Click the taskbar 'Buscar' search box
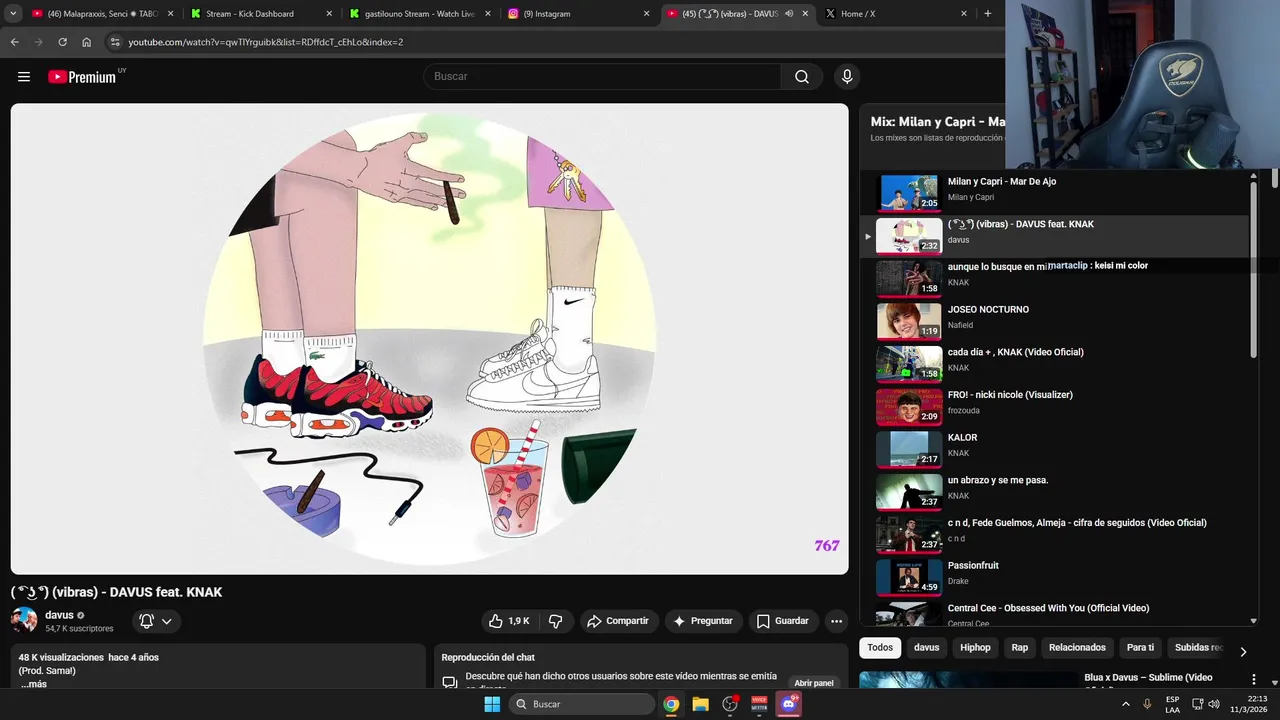Viewport: 1280px width, 720px height. (582, 704)
